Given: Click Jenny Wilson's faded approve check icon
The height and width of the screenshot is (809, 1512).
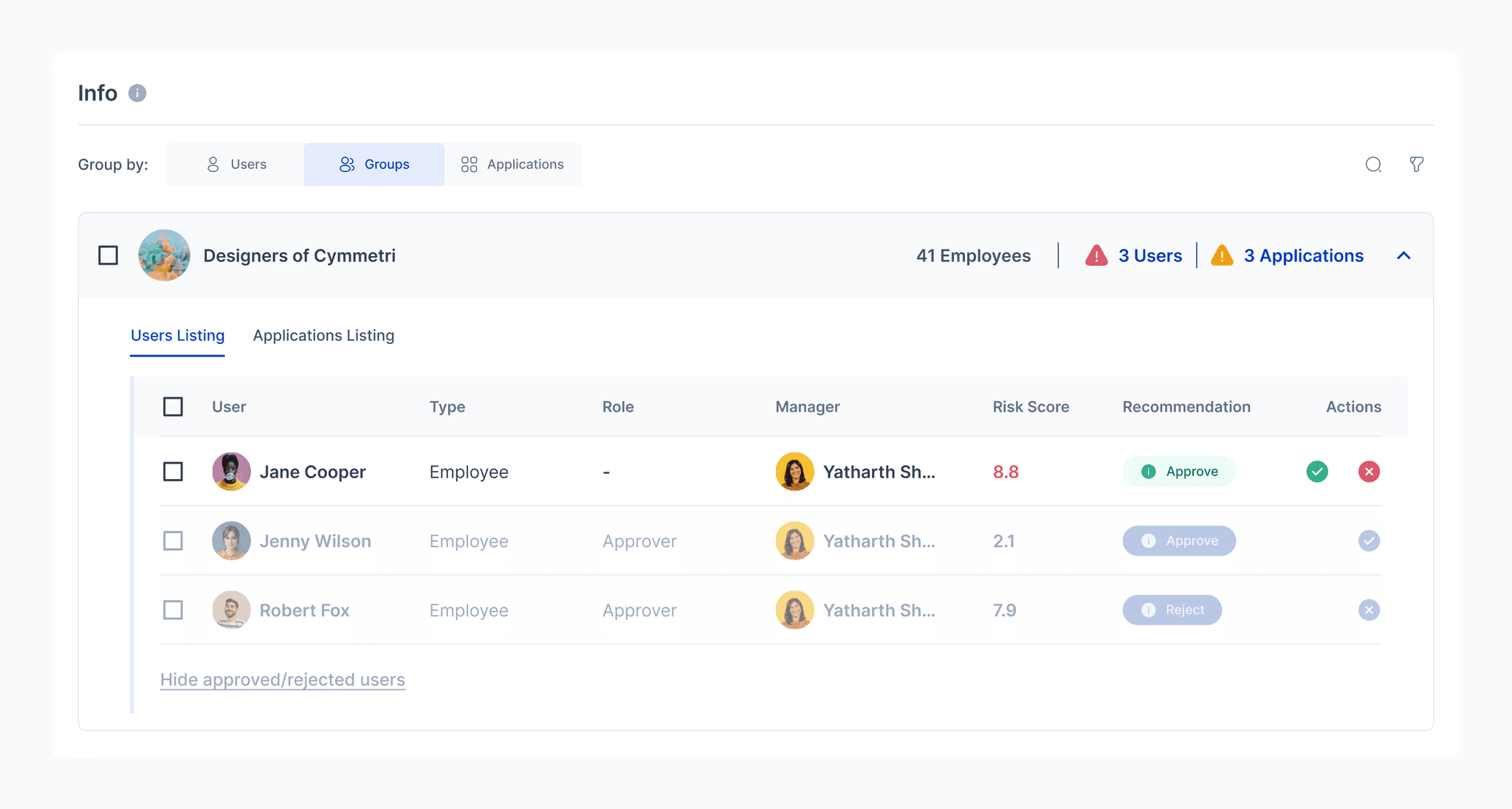Looking at the screenshot, I should [x=1369, y=541].
